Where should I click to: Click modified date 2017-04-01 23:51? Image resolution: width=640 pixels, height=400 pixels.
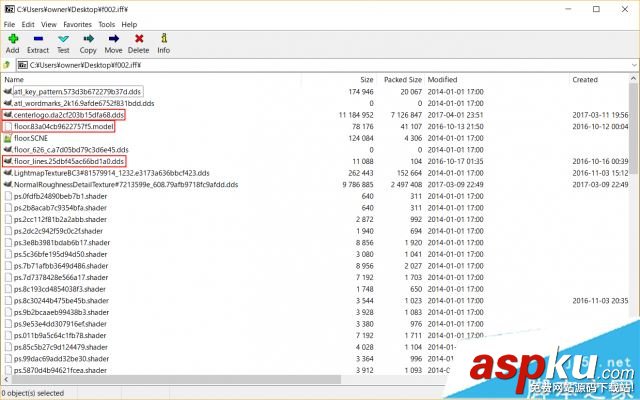pyautogui.click(x=456, y=115)
